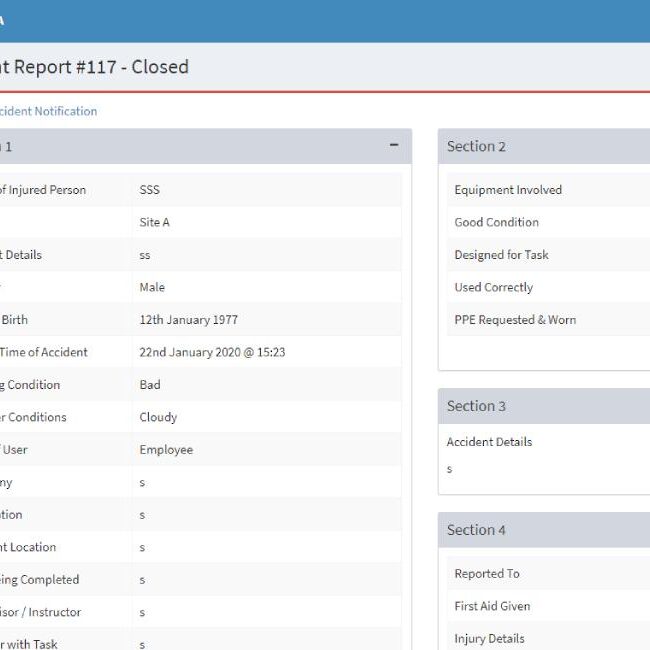650x650 pixels.
Task: Click the Report #117 - Closed title
Action: pyautogui.click(x=94, y=67)
